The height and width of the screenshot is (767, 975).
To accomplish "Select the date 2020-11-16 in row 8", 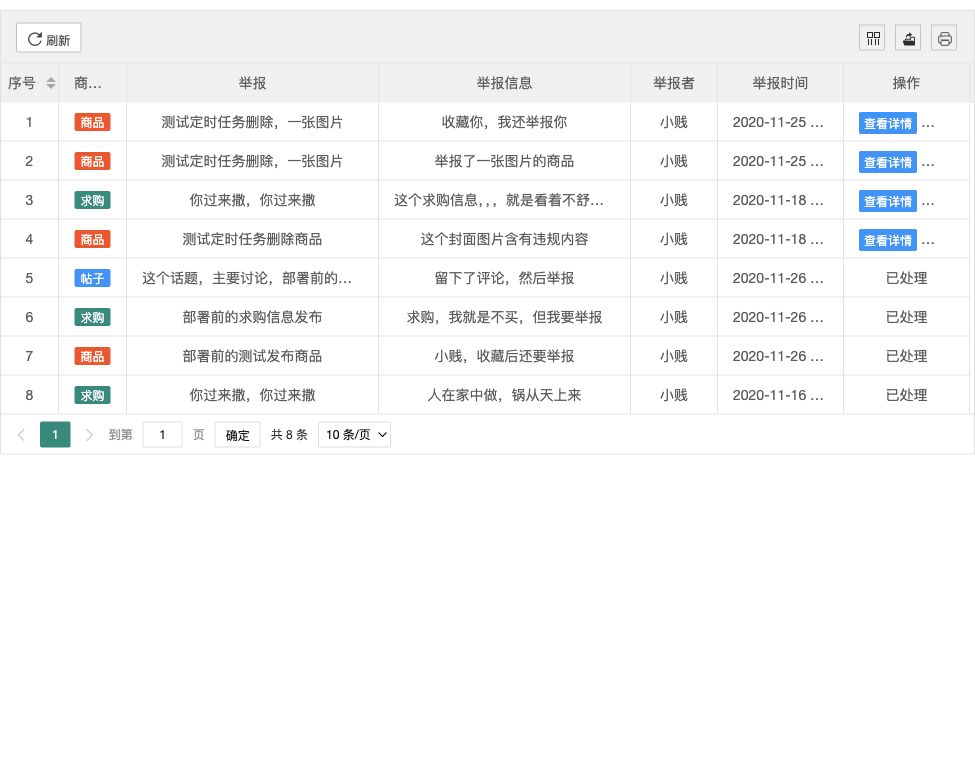I will (778, 395).
